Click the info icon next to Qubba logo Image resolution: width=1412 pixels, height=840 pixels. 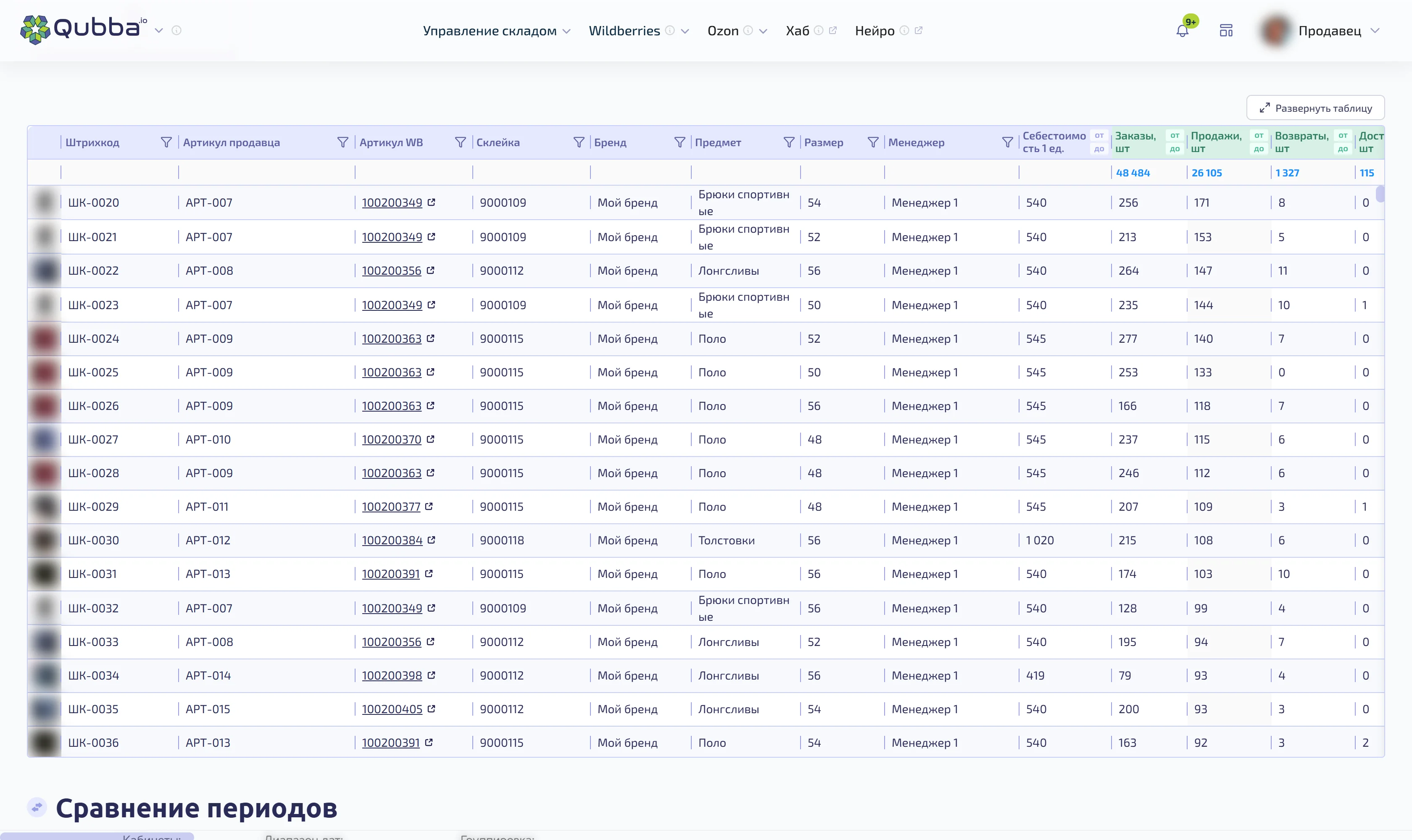click(177, 31)
